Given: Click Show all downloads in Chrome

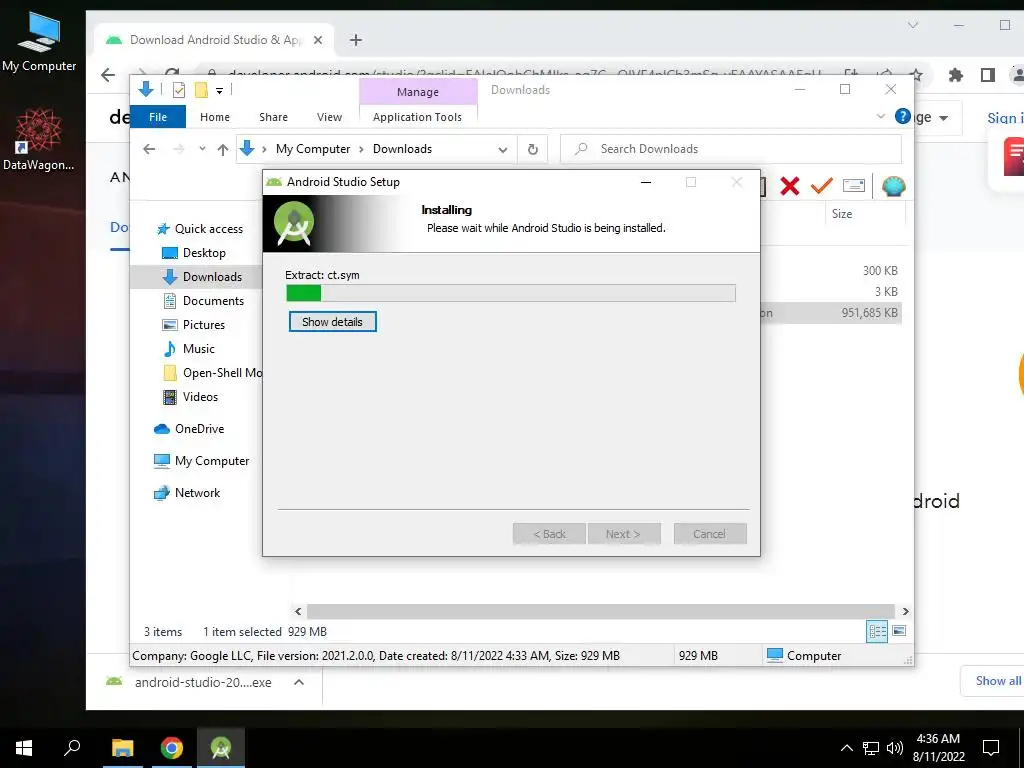Looking at the screenshot, I should click(997, 680).
